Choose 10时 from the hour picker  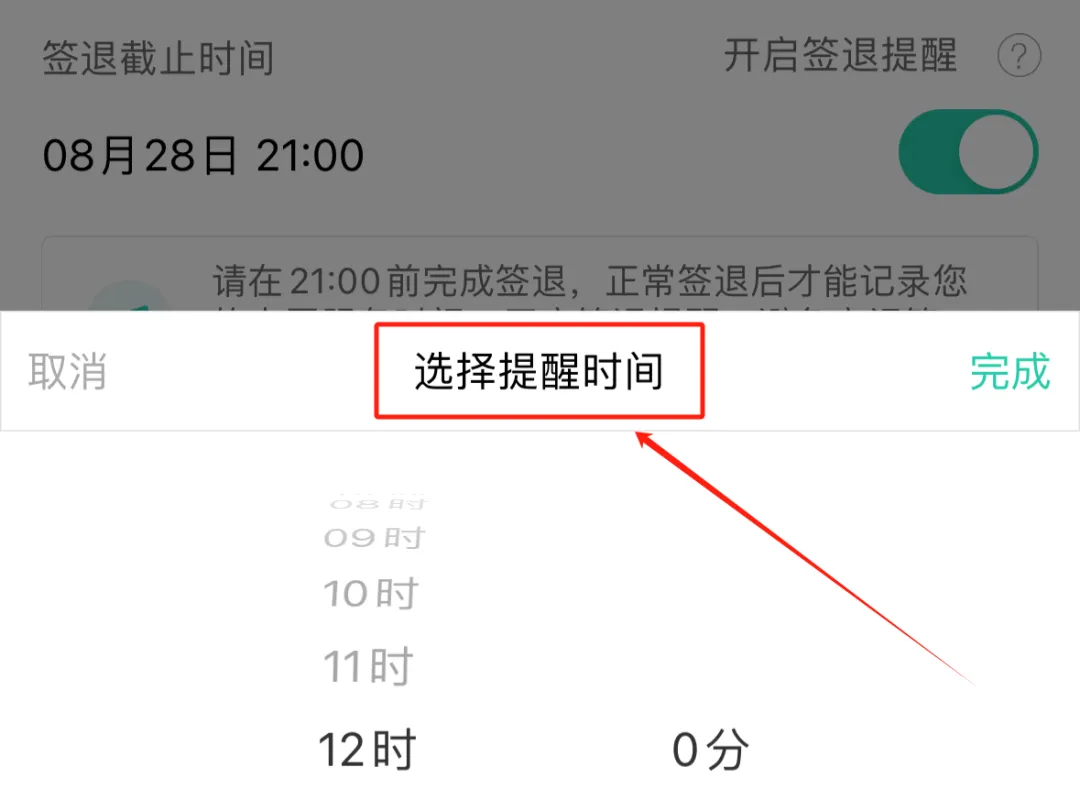pos(371,593)
